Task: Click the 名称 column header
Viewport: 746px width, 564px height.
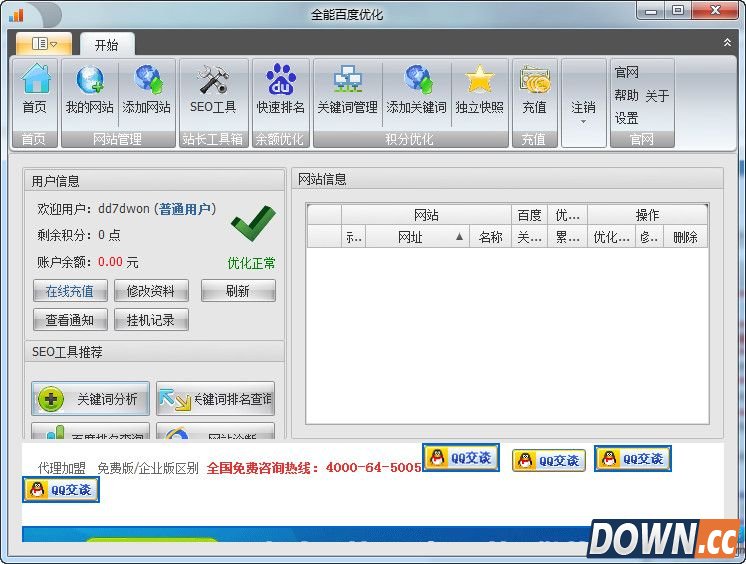Action: [490, 237]
